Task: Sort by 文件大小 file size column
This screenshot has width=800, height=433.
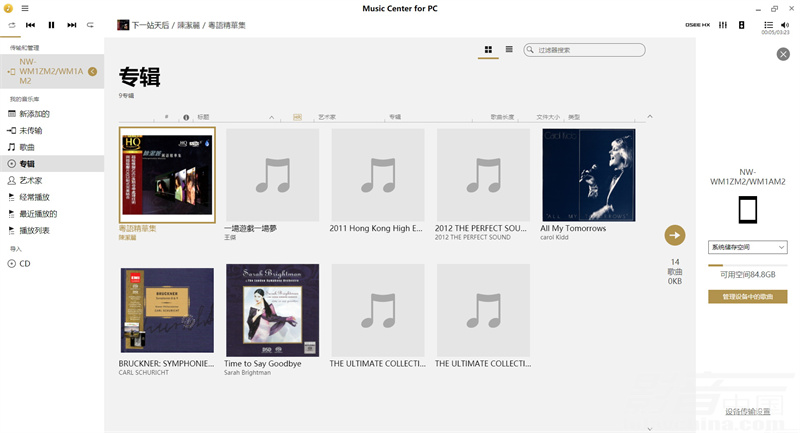Action: tap(548, 117)
